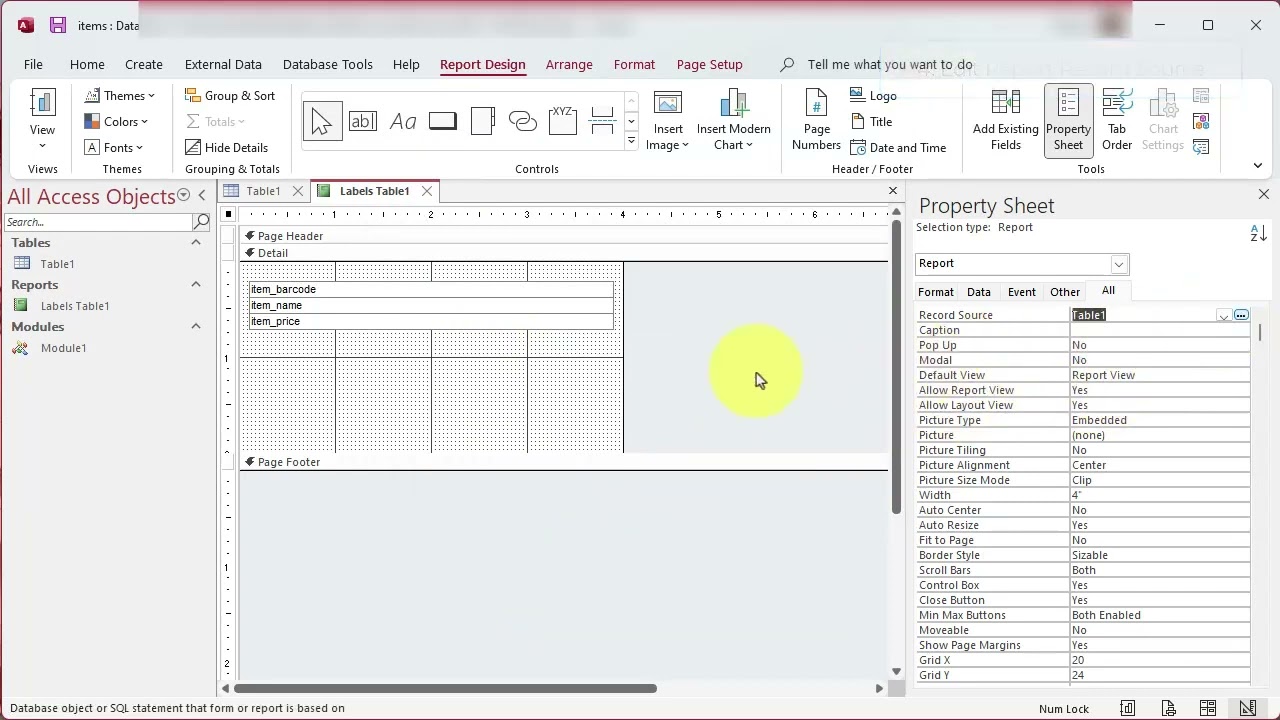The height and width of the screenshot is (720, 1280).
Task: Open the Report object selector dropdown
Action: click(1119, 264)
